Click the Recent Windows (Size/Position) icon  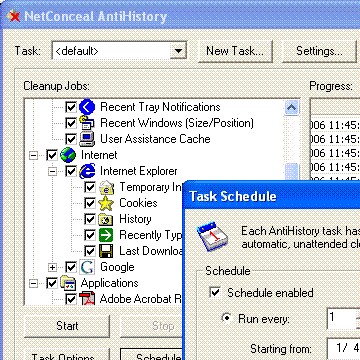pyautogui.click(x=87, y=123)
